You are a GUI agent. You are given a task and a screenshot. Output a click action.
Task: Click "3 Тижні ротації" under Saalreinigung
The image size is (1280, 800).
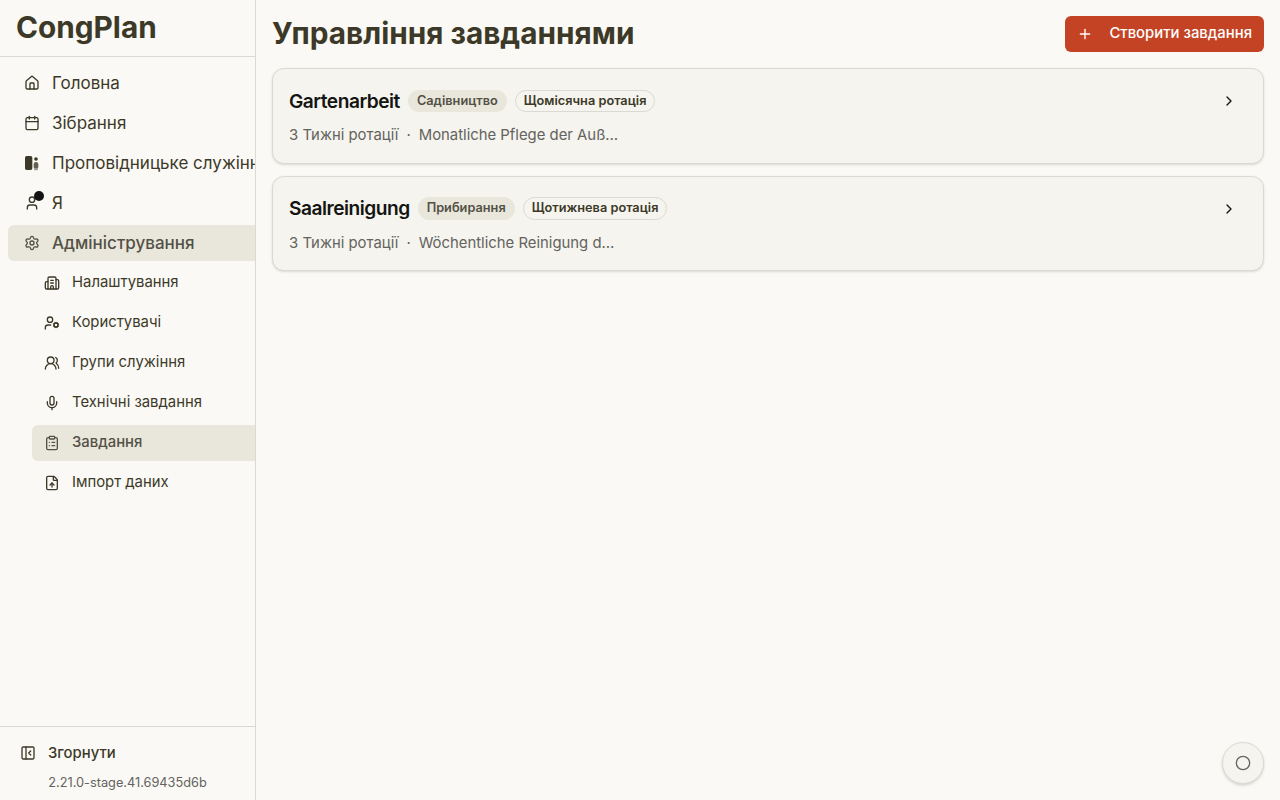[x=344, y=243]
